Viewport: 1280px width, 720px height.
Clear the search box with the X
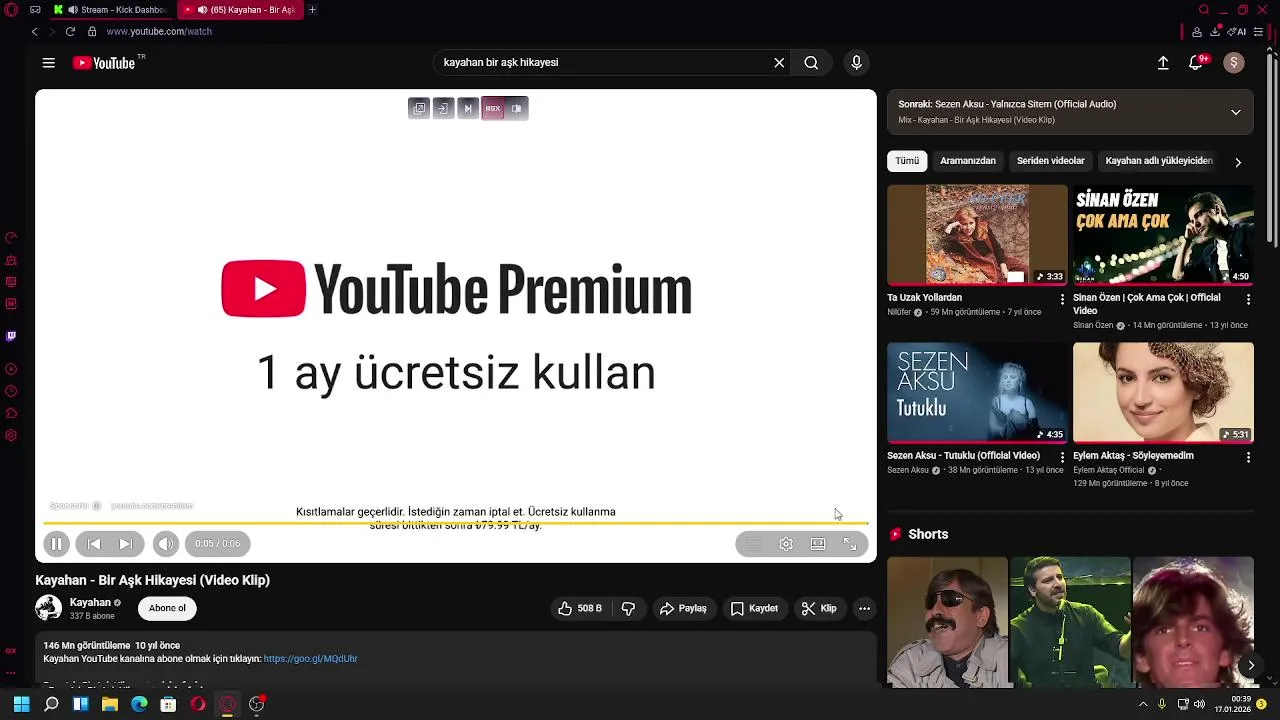click(x=779, y=63)
